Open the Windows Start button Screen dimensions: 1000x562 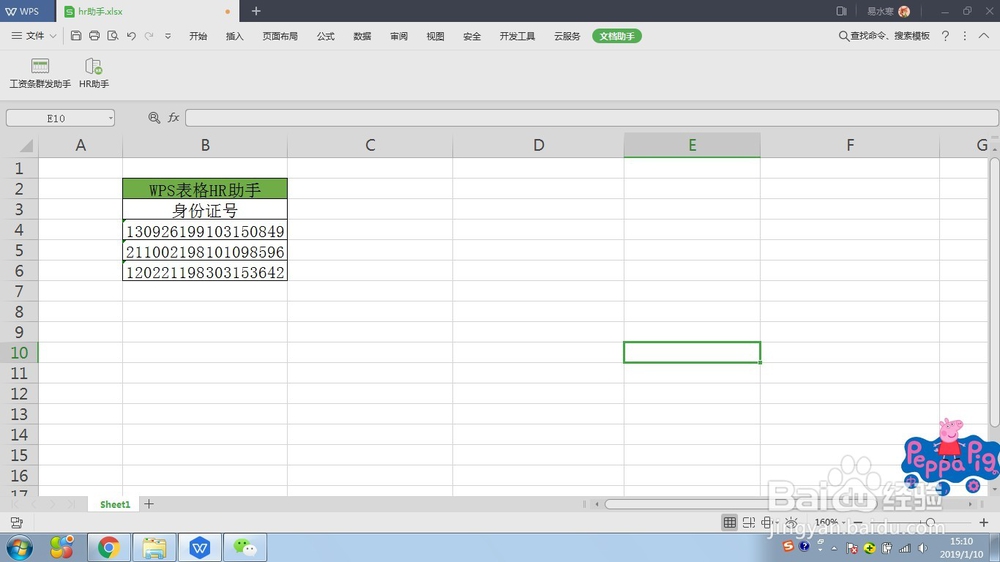[20, 547]
